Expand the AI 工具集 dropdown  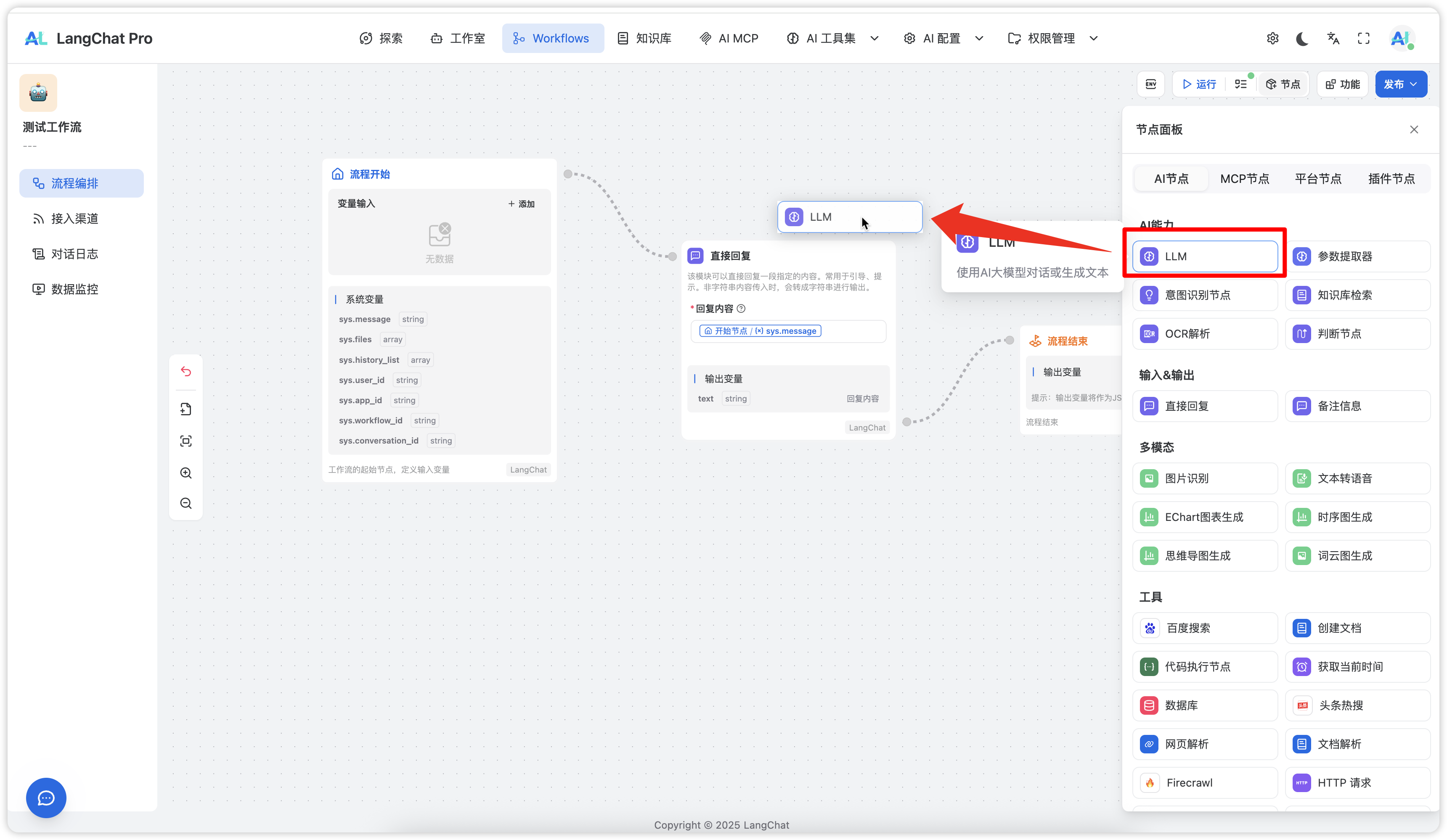[x=832, y=38]
